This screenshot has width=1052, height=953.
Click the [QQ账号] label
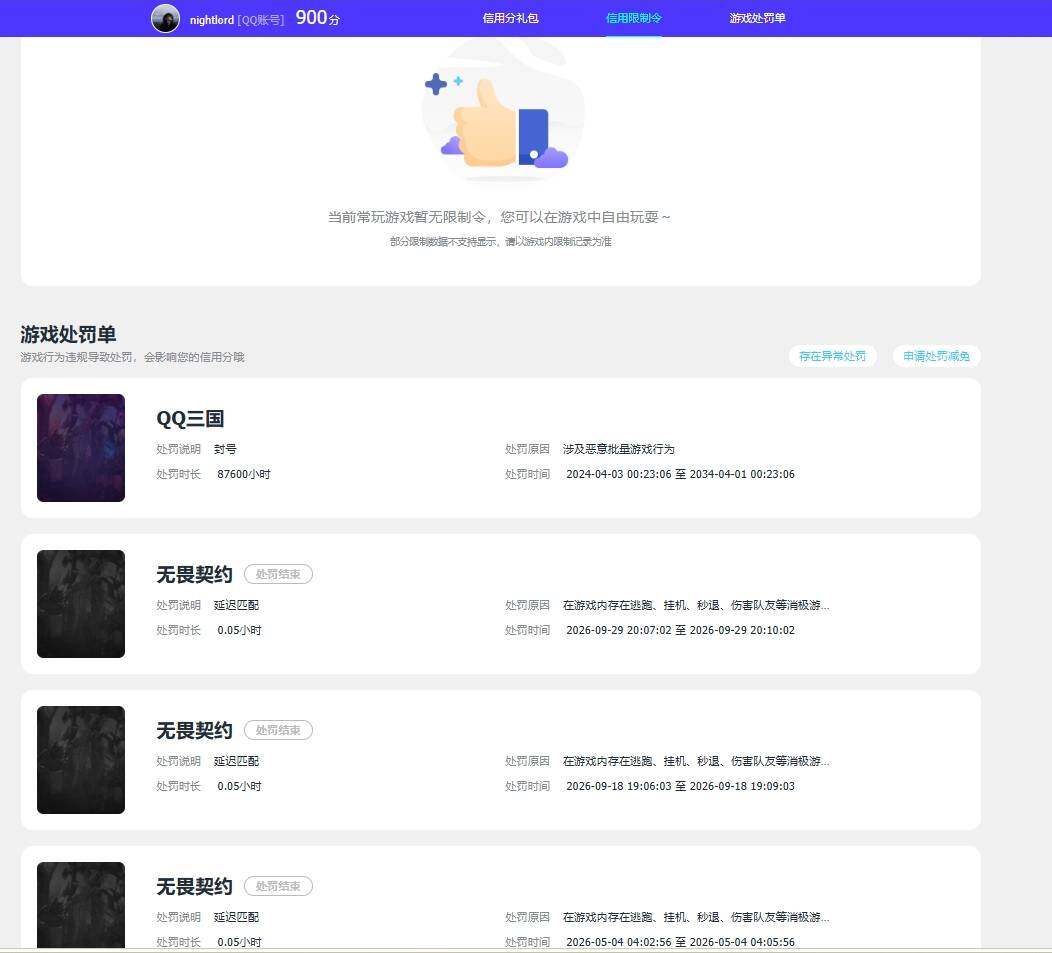point(261,20)
